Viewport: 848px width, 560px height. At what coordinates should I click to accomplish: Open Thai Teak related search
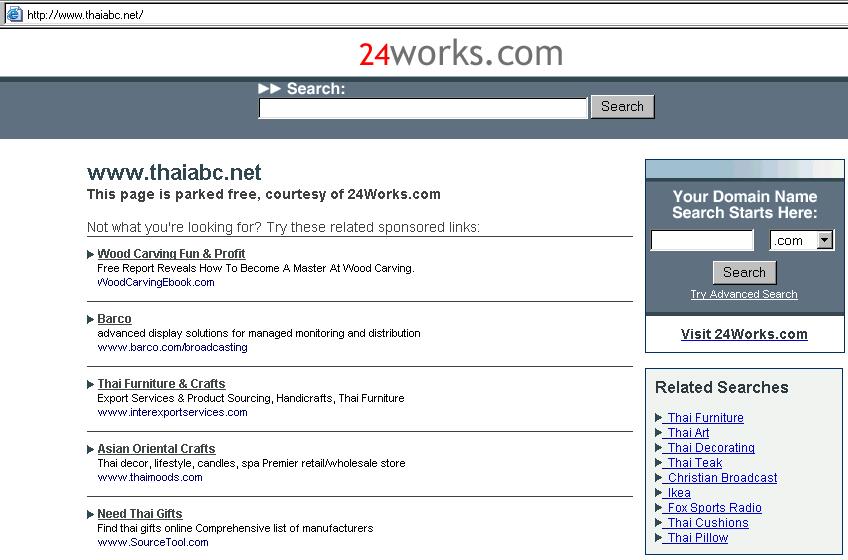[694, 463]
